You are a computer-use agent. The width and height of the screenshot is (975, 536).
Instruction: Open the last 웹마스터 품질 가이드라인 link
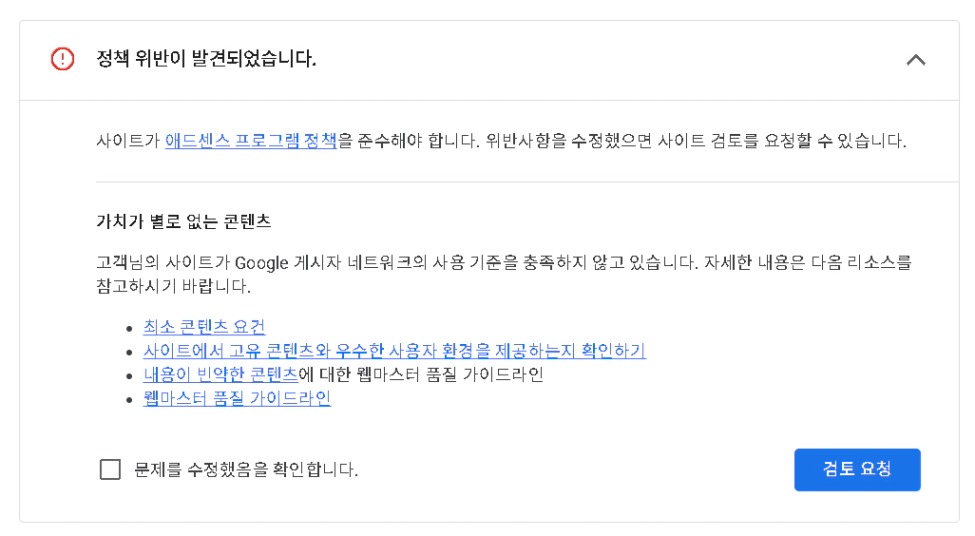tap(237, 399)
